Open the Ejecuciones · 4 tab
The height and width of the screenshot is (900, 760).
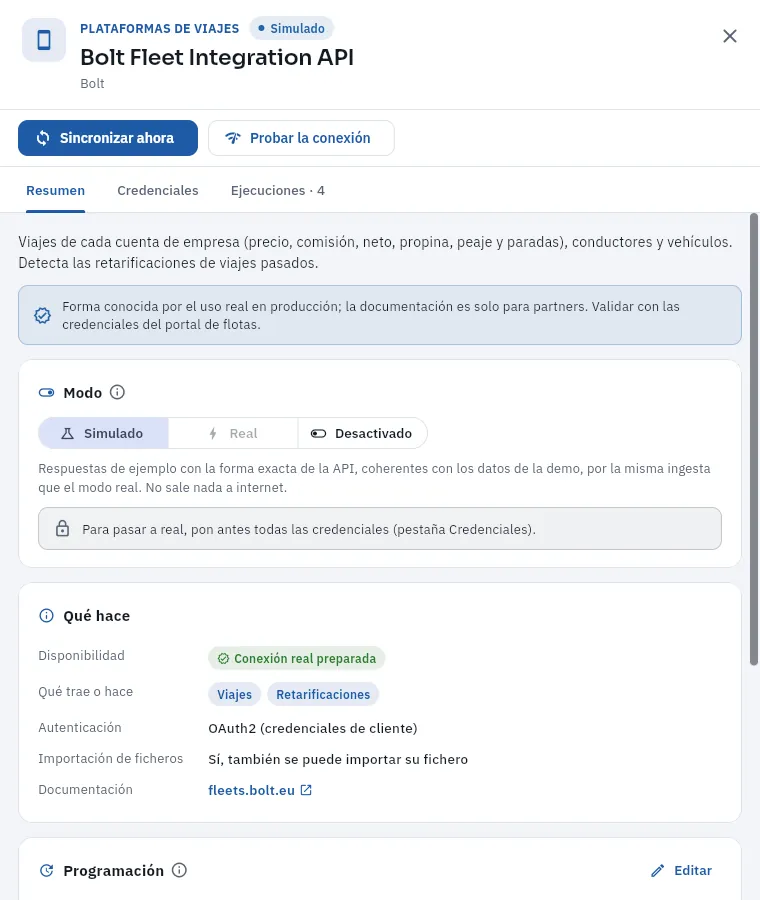(x=278, y=191)
